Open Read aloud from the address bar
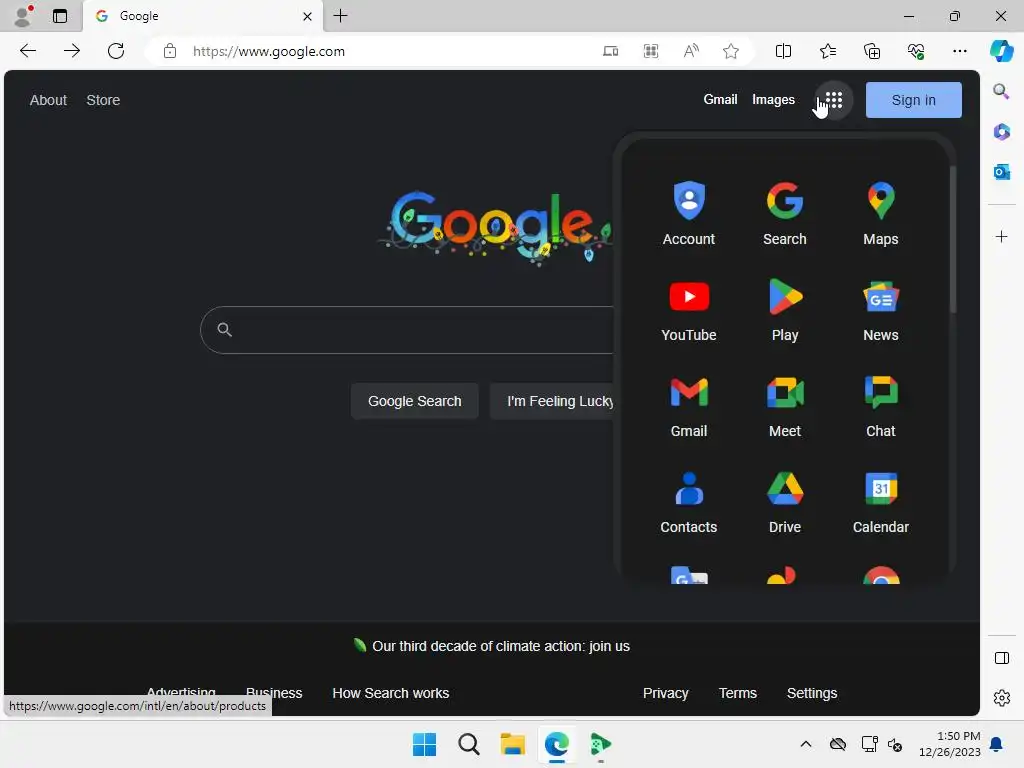Image resolution: width=1024 pixels, height=768 pixels. (691, 51)
